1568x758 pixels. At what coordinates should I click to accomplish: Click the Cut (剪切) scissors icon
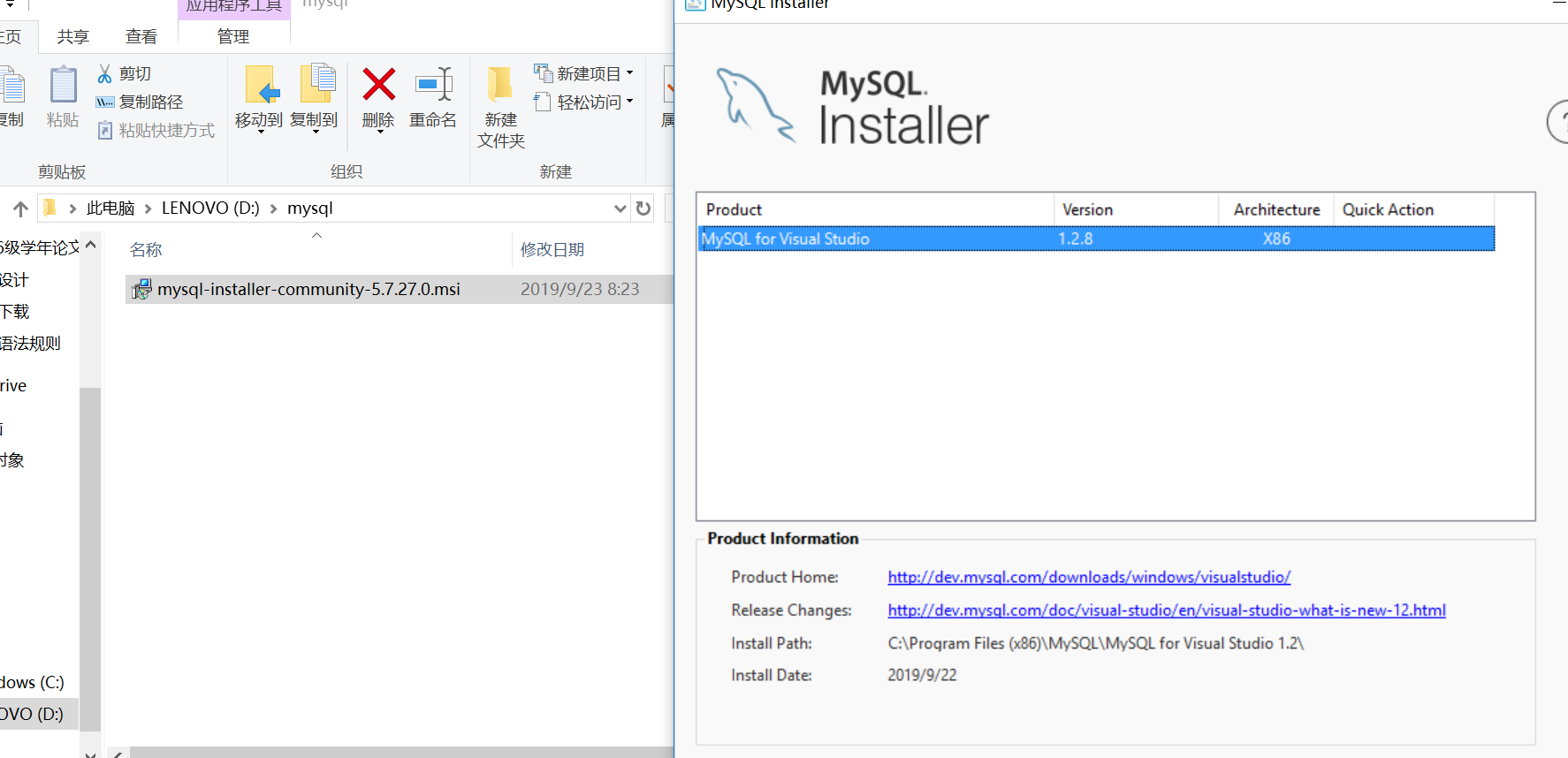click(105, 73)
